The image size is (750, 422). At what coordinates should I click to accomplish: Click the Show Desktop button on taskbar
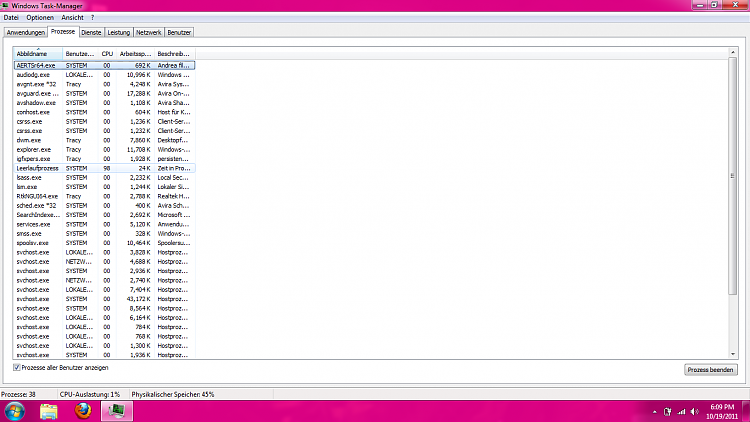coord(746,411)
